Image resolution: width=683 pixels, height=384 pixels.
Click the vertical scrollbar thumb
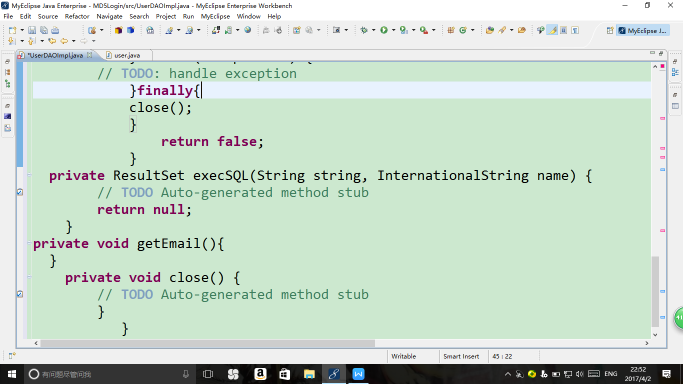point(655,291)
